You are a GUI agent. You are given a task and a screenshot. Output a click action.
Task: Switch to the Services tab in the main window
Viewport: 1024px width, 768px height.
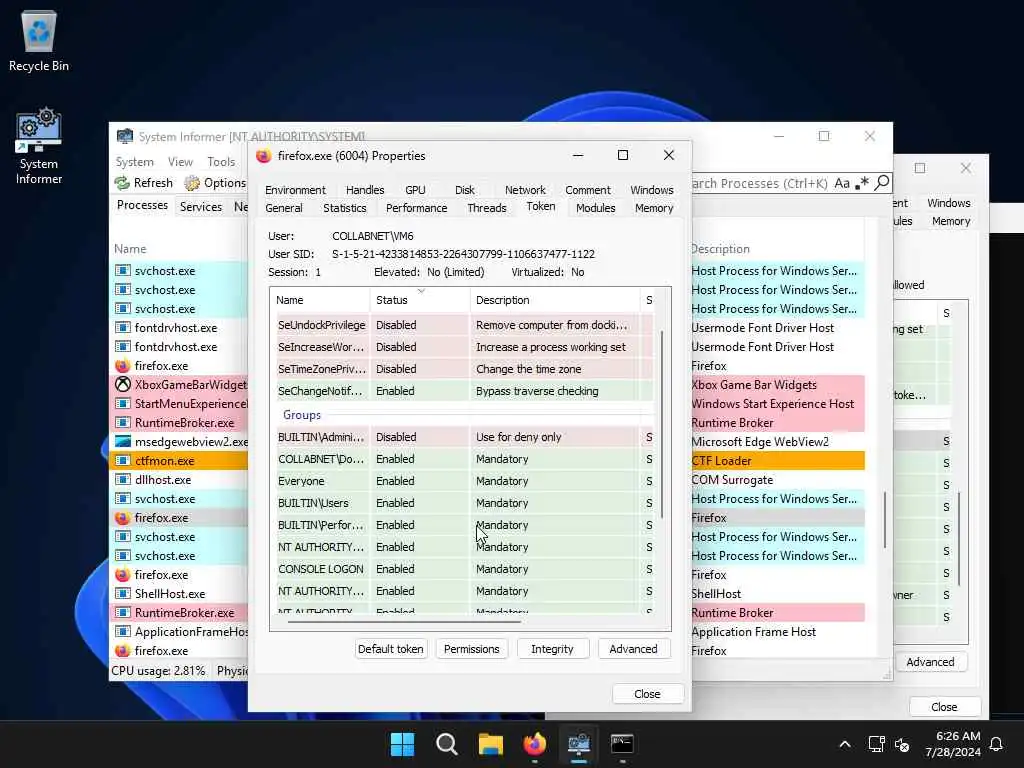[x=201, y=206]
